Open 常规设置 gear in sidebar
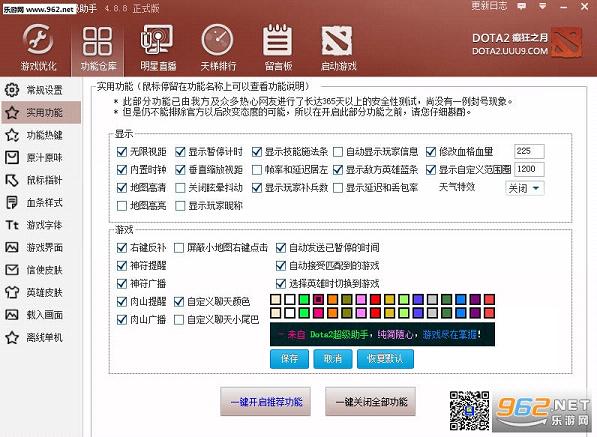The height and width of the screenshot is (437, 597). (12, 90)
